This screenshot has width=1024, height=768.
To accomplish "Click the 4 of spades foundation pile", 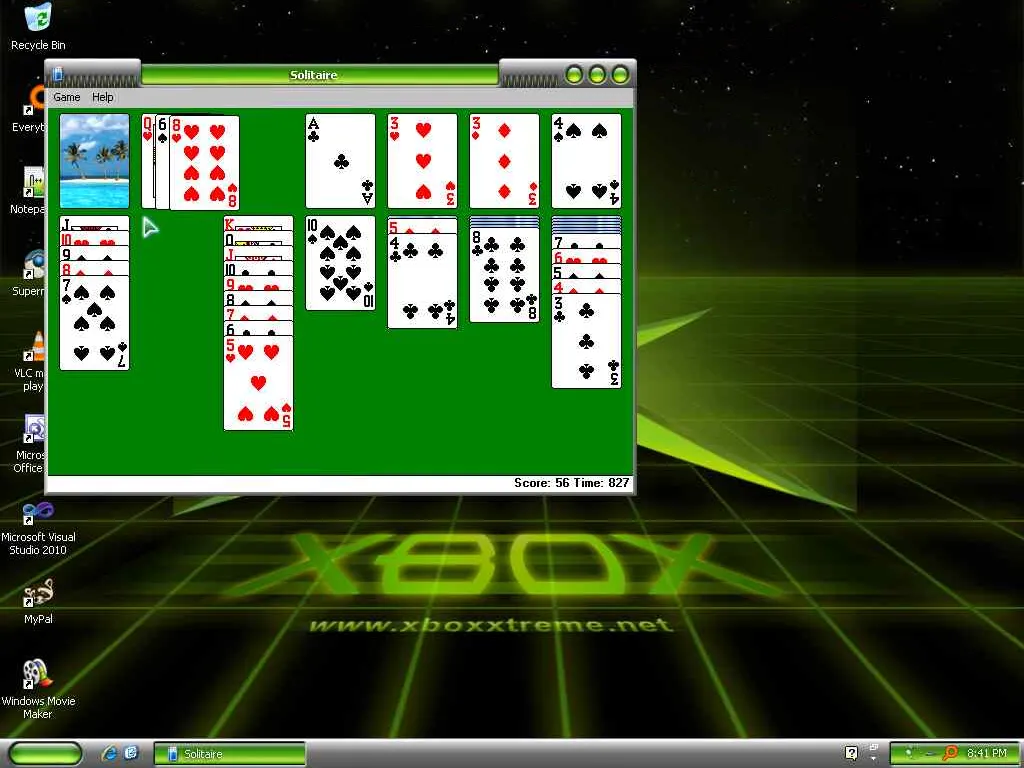I will [x=586, y=161].
